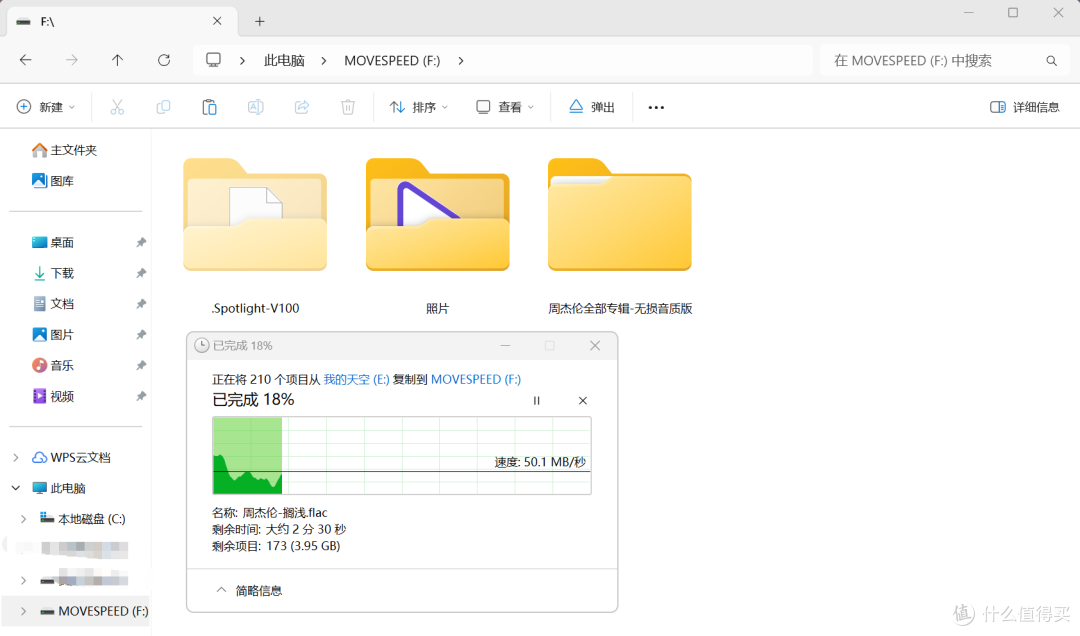
Task: Go up one folder level
Action: pos(118,61)
